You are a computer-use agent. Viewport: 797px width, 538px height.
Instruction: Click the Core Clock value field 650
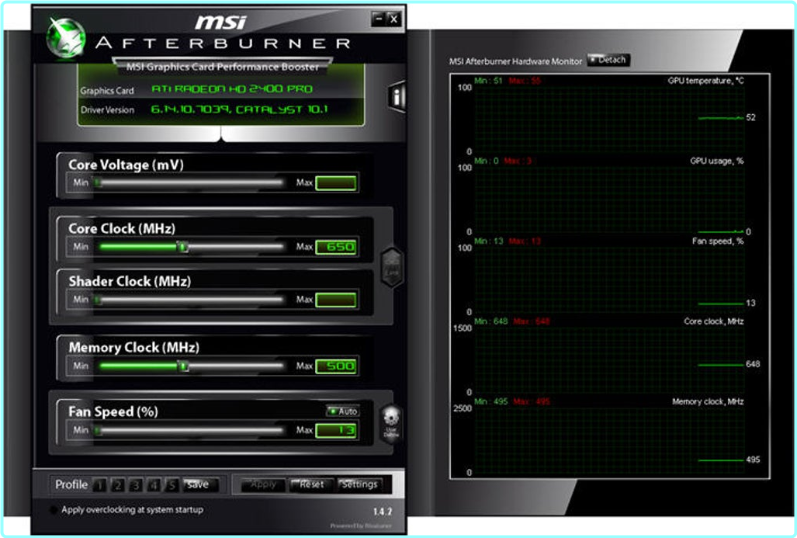pos(336,247)
